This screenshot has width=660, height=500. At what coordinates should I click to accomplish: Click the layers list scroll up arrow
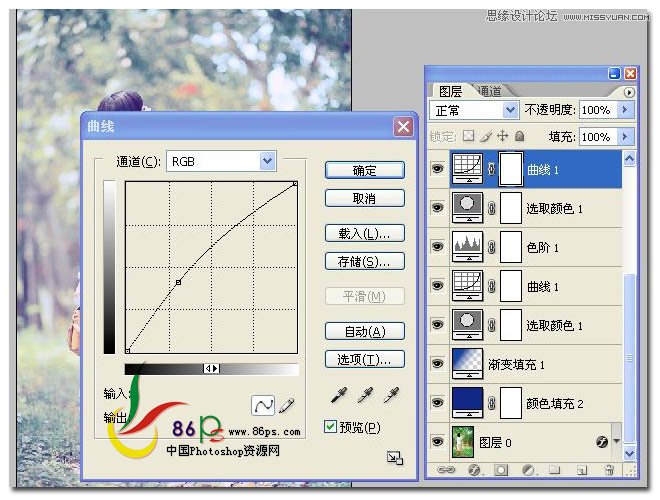(x=629, y=159)
